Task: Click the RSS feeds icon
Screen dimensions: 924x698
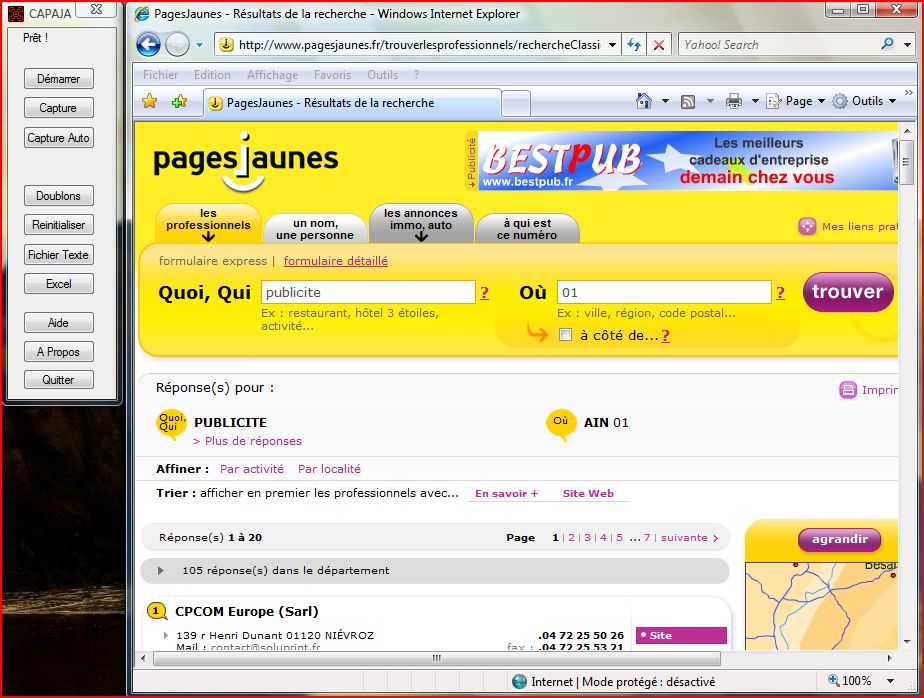Action: [x=688, y=101]
